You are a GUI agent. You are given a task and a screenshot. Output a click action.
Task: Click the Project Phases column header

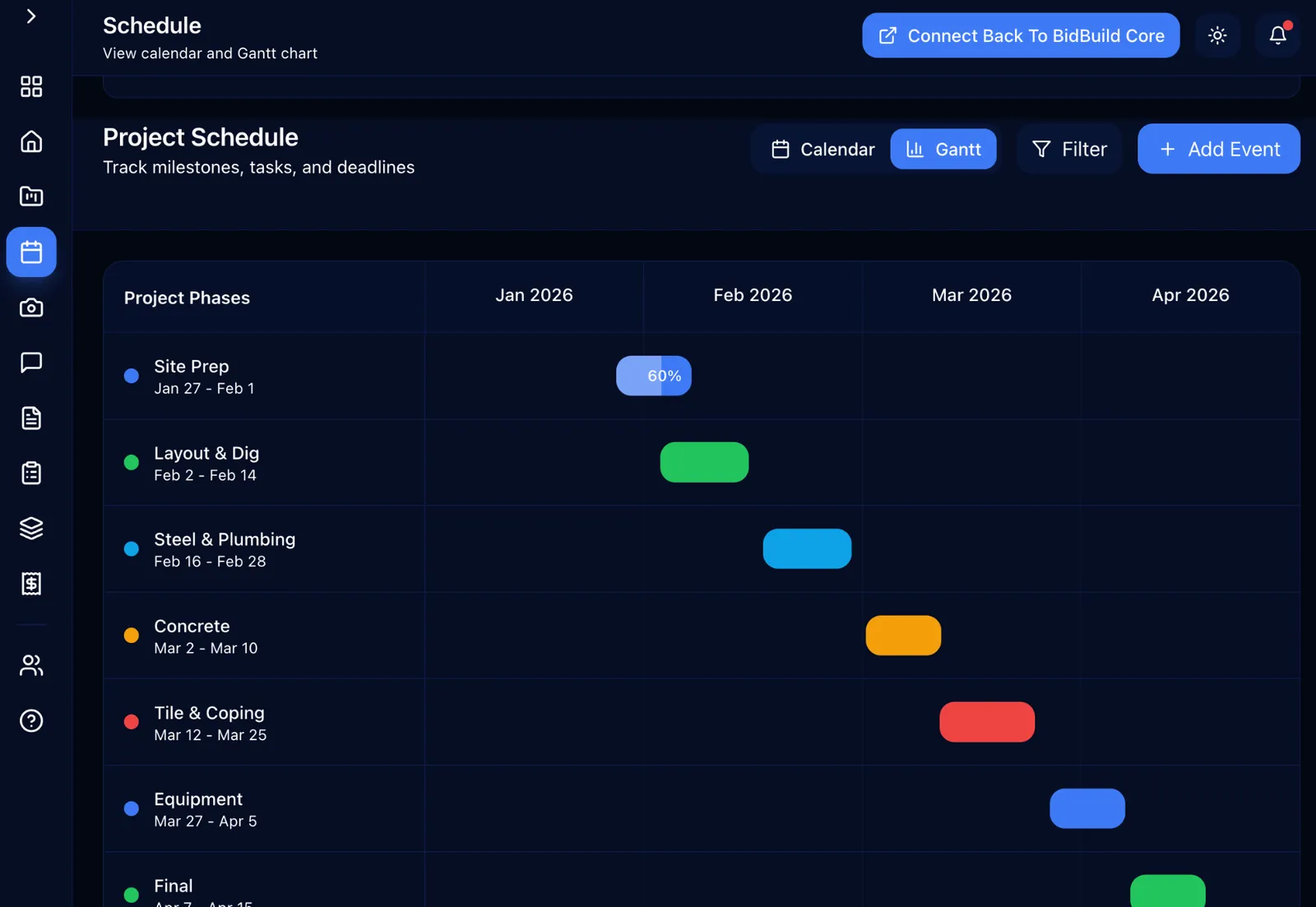click(x=187, y=298)
